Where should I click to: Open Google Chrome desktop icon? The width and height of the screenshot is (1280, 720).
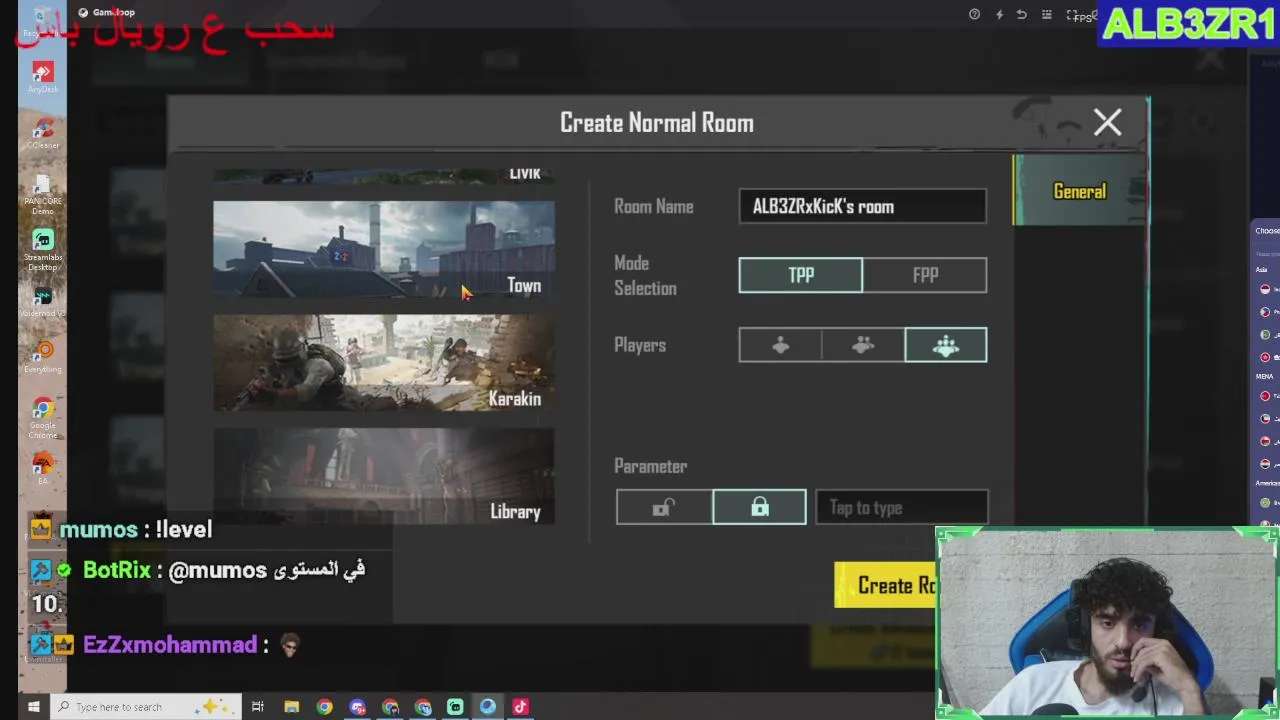point(43,418)
